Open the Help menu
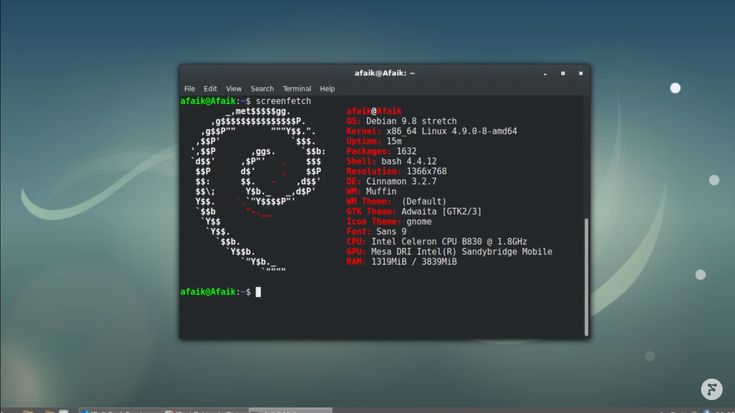Viewport: 735px width, 413px height. click(x=327, y=89)
